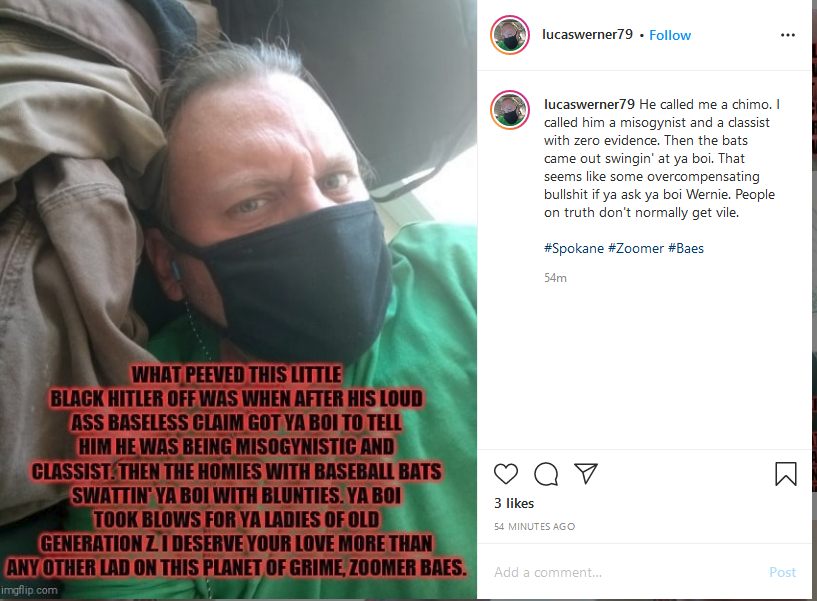Focus the Add a comment field
817x601 pixels.
(625, 572)
